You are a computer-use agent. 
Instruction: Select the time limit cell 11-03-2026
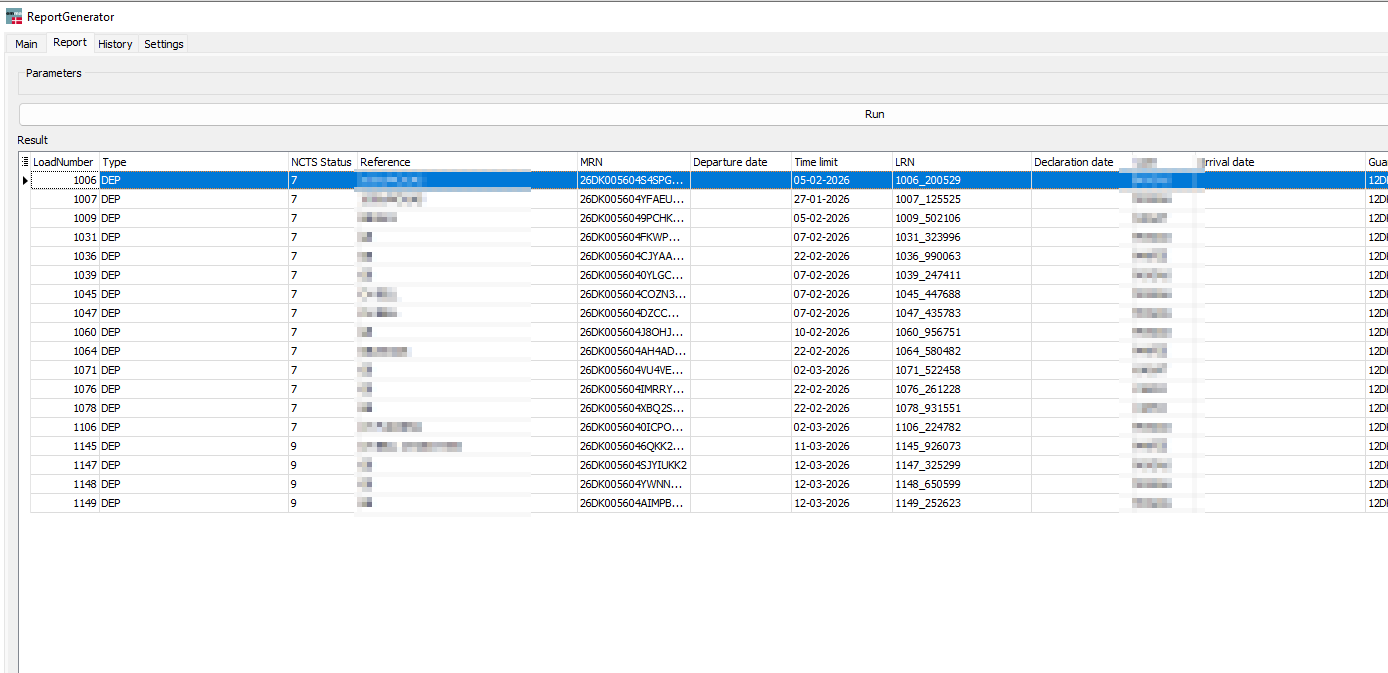[x=821, y=446]
